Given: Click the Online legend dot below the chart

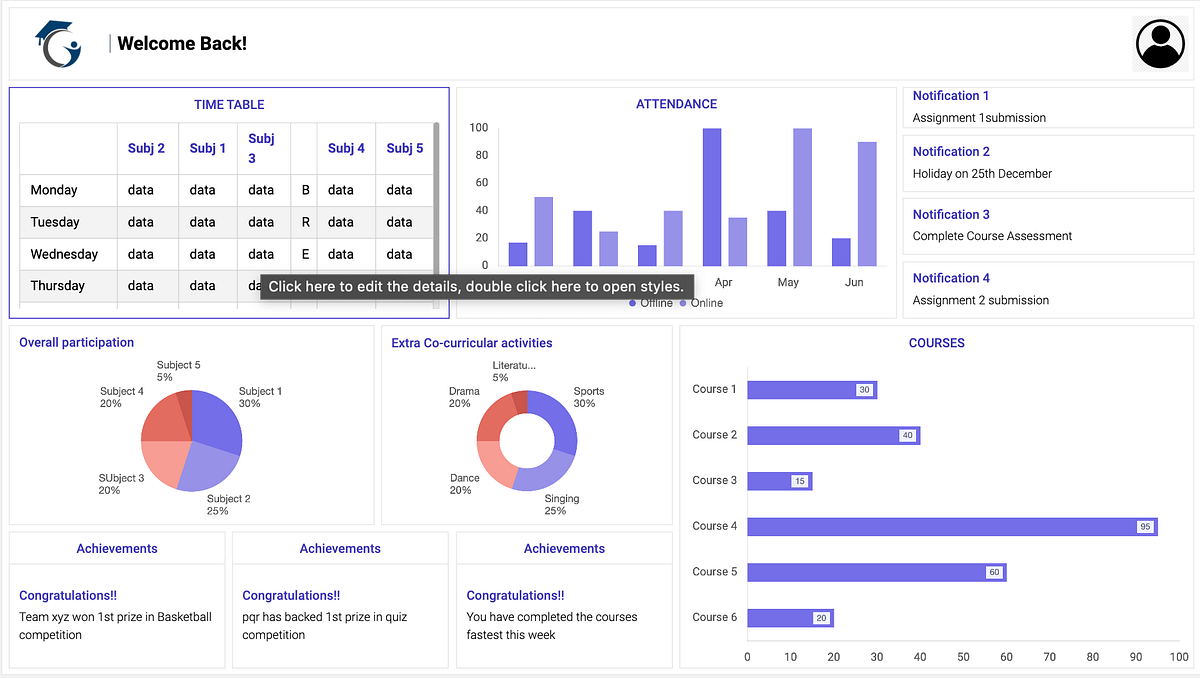Looking at the screenshot, I should point(683,303).
